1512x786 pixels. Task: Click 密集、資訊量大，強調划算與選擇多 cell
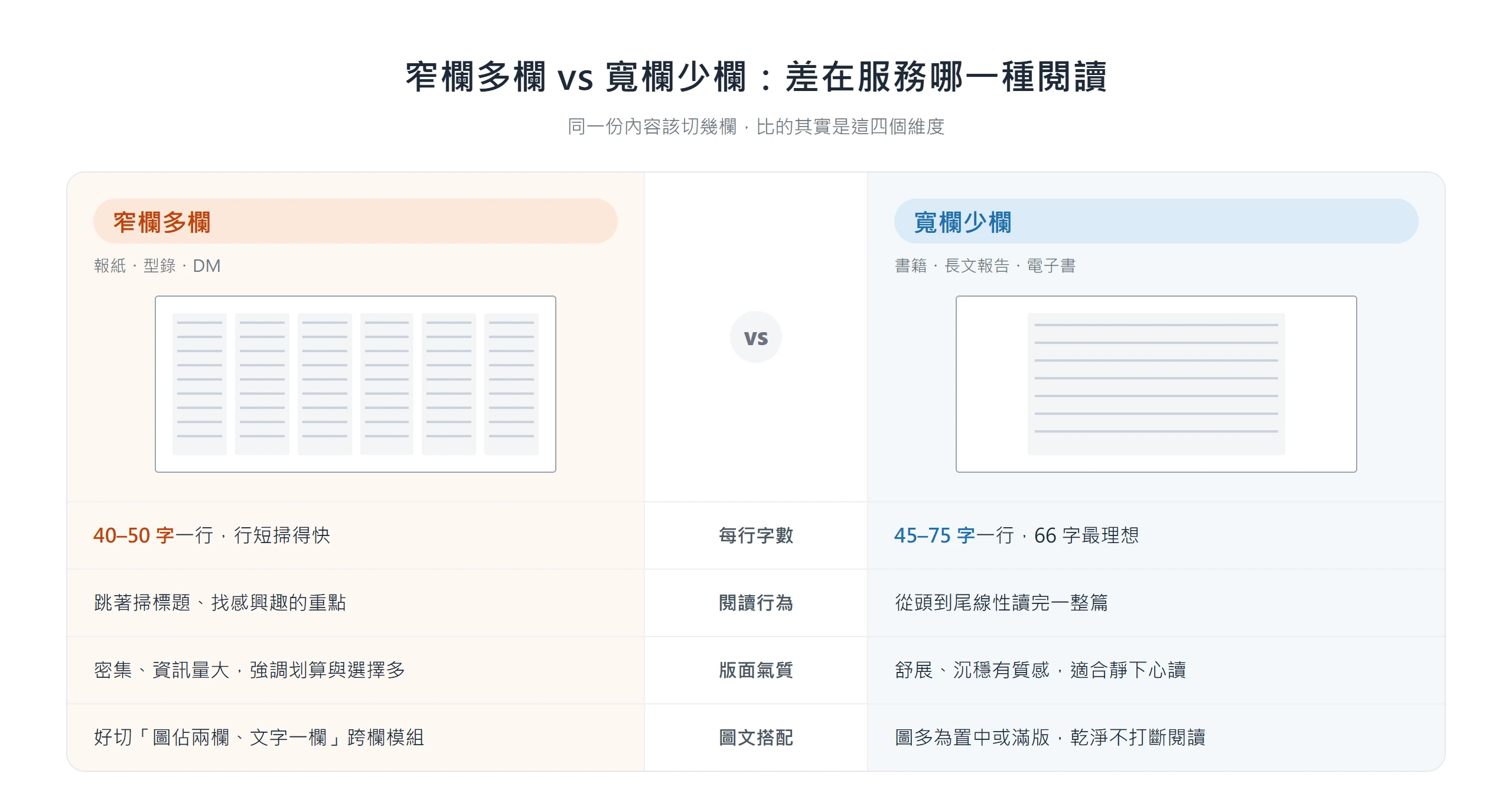356,670
